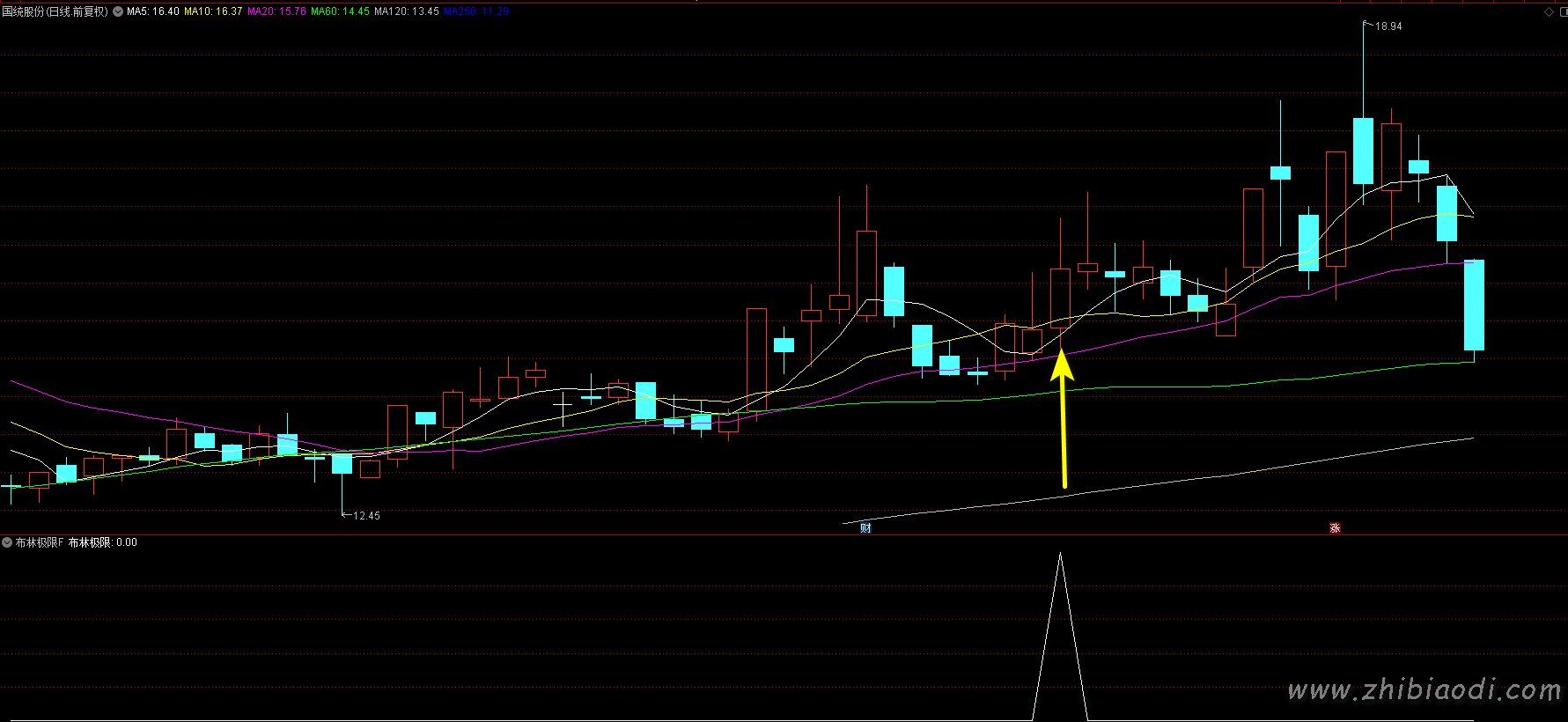The height and width of the screenshot is (722, 1568).
Task: Click the 布林极限: 0.00 value readout
Action: [x=103, y=542]
